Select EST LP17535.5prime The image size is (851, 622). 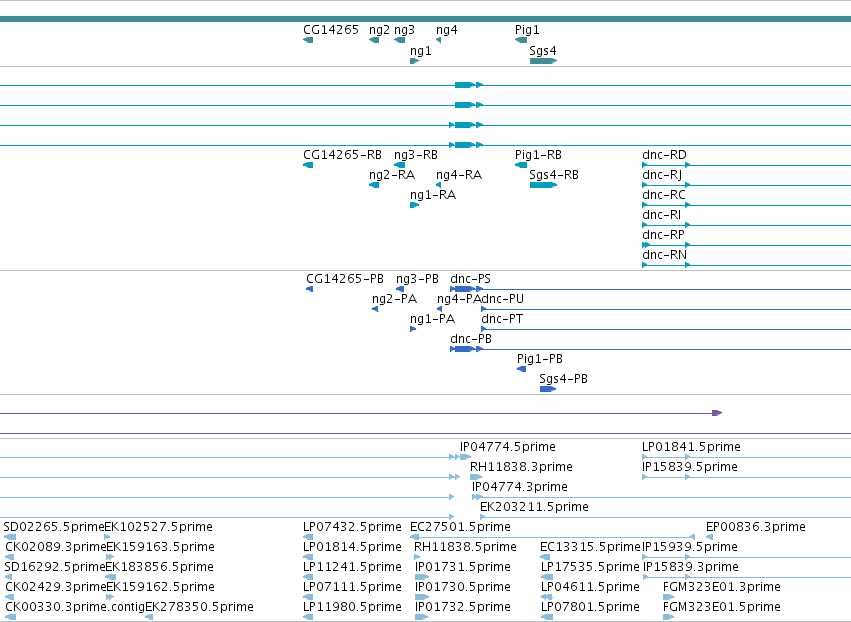pyautogui.click(x=590, y=567)
